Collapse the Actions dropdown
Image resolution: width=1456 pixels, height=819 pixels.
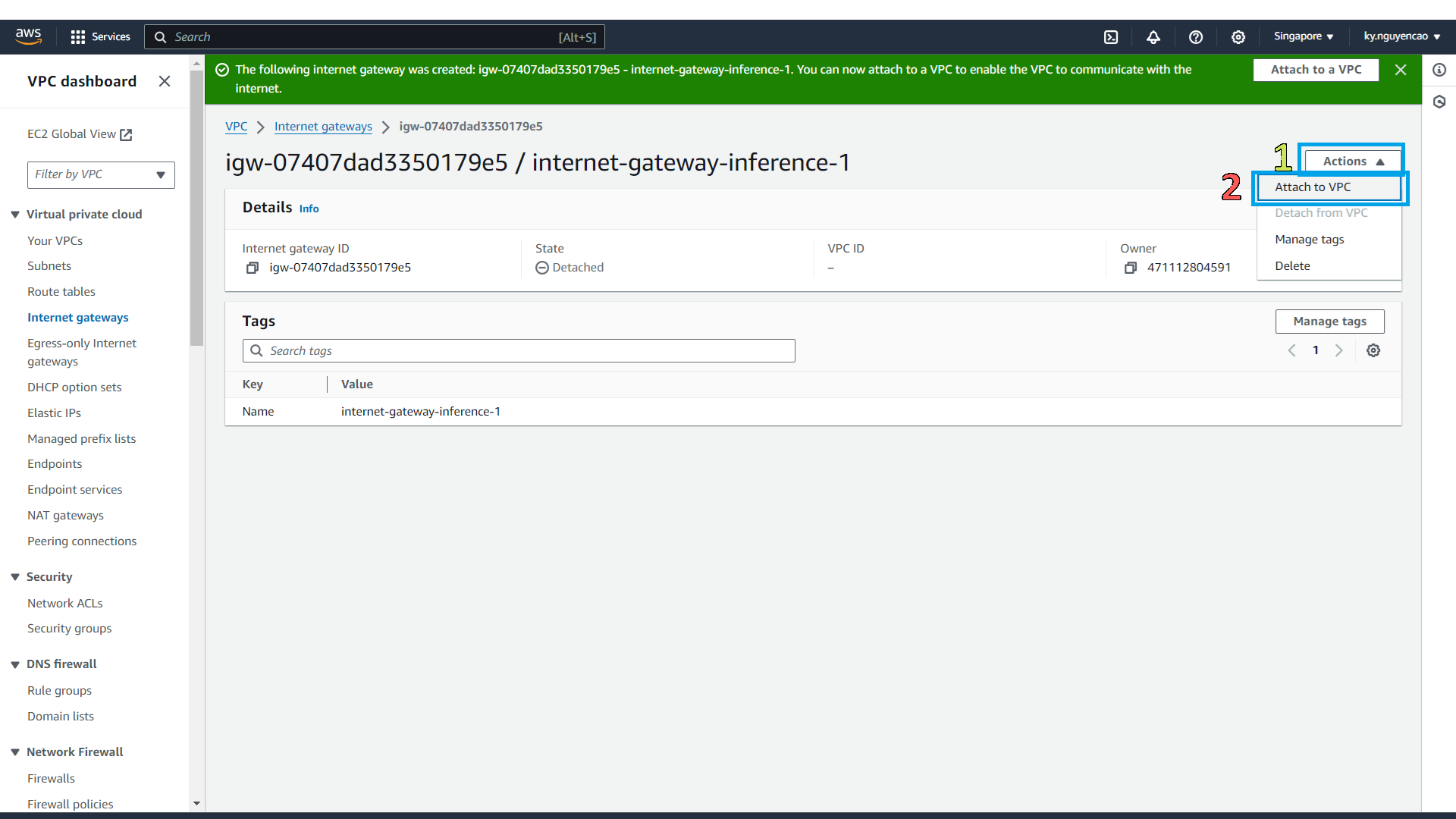(1353, 162)
